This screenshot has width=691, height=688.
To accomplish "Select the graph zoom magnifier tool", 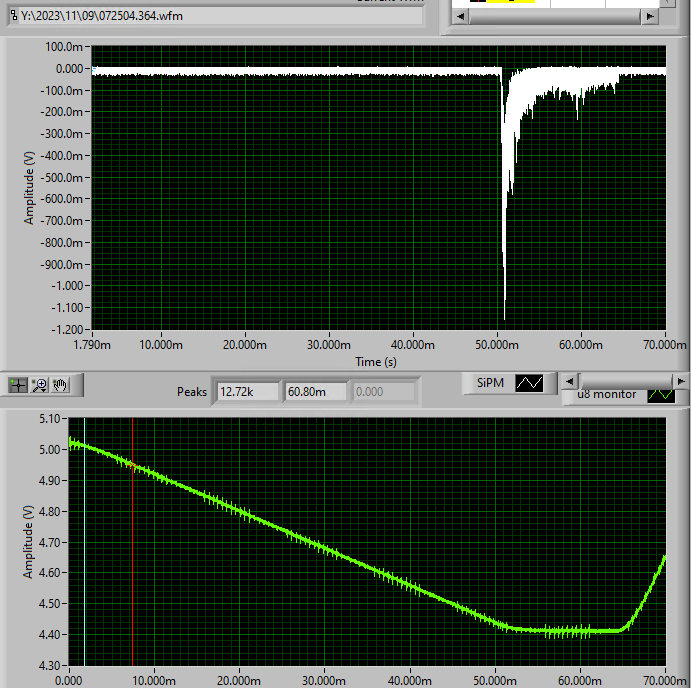I will point(40,385).
